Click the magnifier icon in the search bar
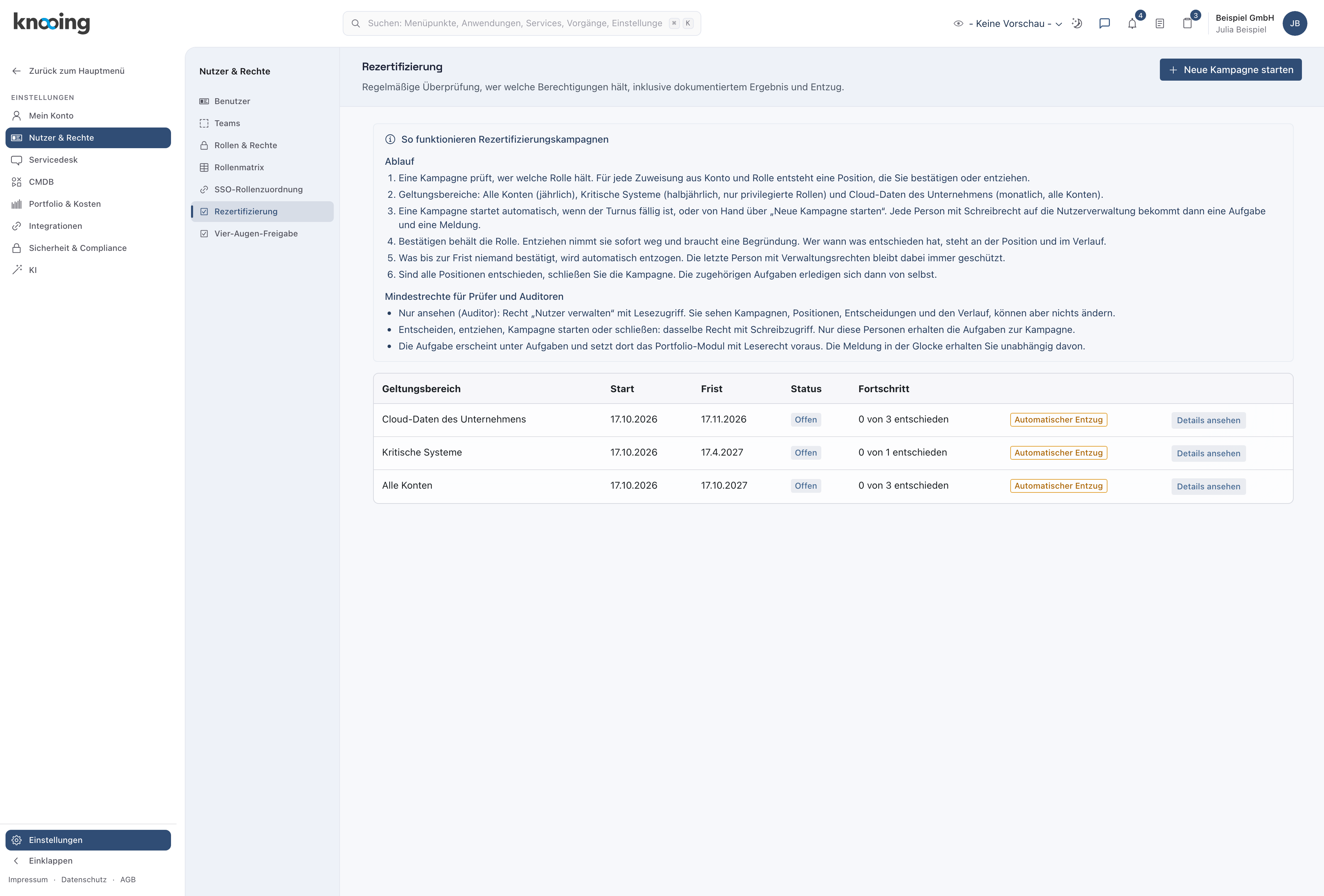This screenshot has width=1324, height=896. point(355,23)
